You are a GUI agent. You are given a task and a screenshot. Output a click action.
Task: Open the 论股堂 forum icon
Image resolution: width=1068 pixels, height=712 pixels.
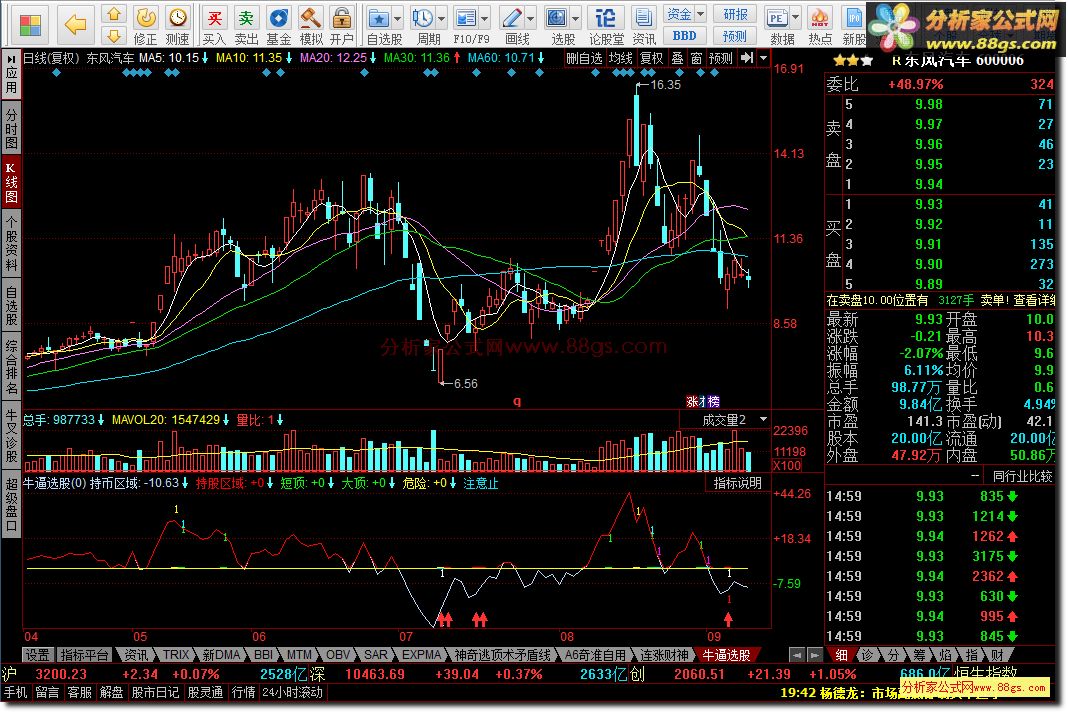[606, 18]
